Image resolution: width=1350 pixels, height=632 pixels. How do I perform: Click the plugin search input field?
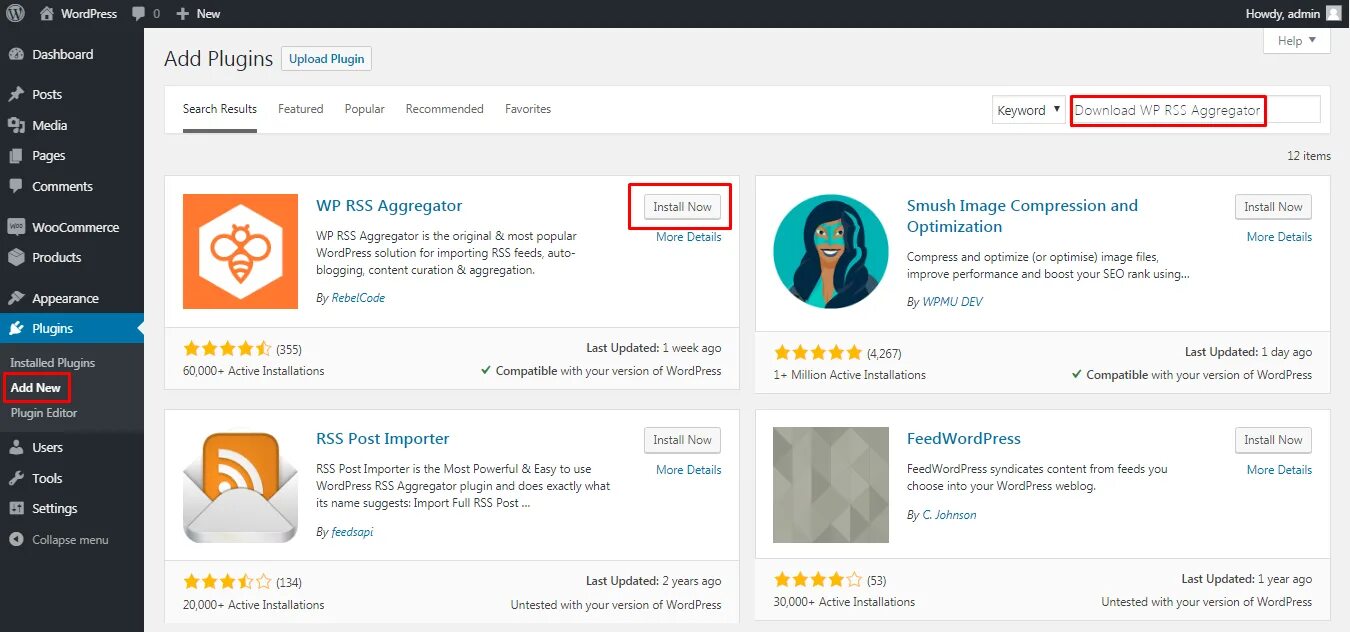click(x=1196, y=110)
